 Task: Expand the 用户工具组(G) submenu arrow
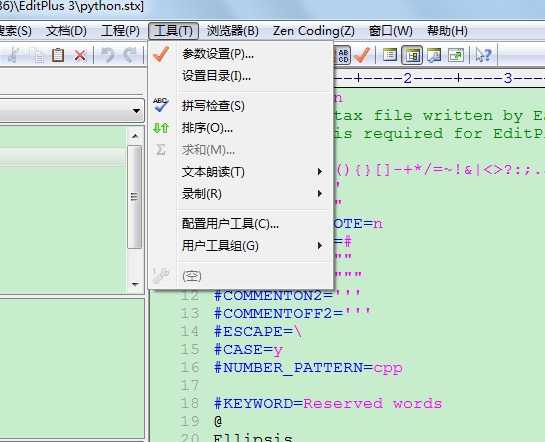(320, 246)
